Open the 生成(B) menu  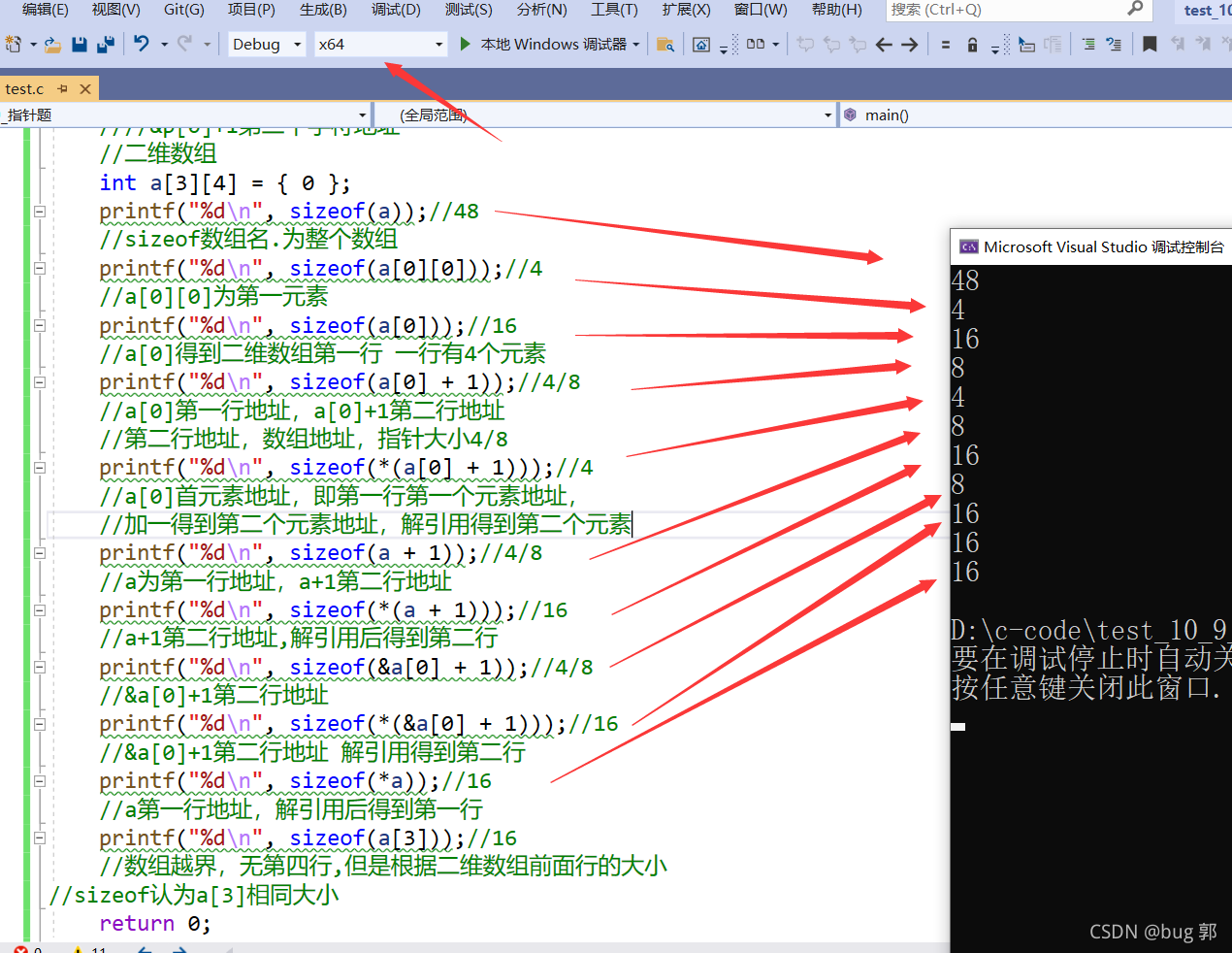[x=323, y=10]
